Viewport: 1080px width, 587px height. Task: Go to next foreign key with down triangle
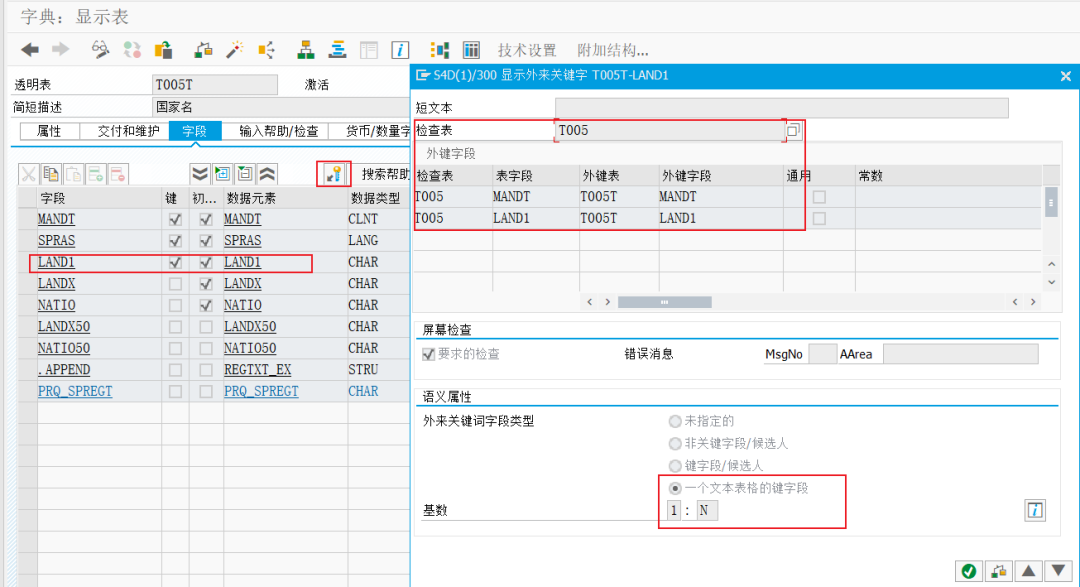pyautogui.click(x=1058, y=571)
